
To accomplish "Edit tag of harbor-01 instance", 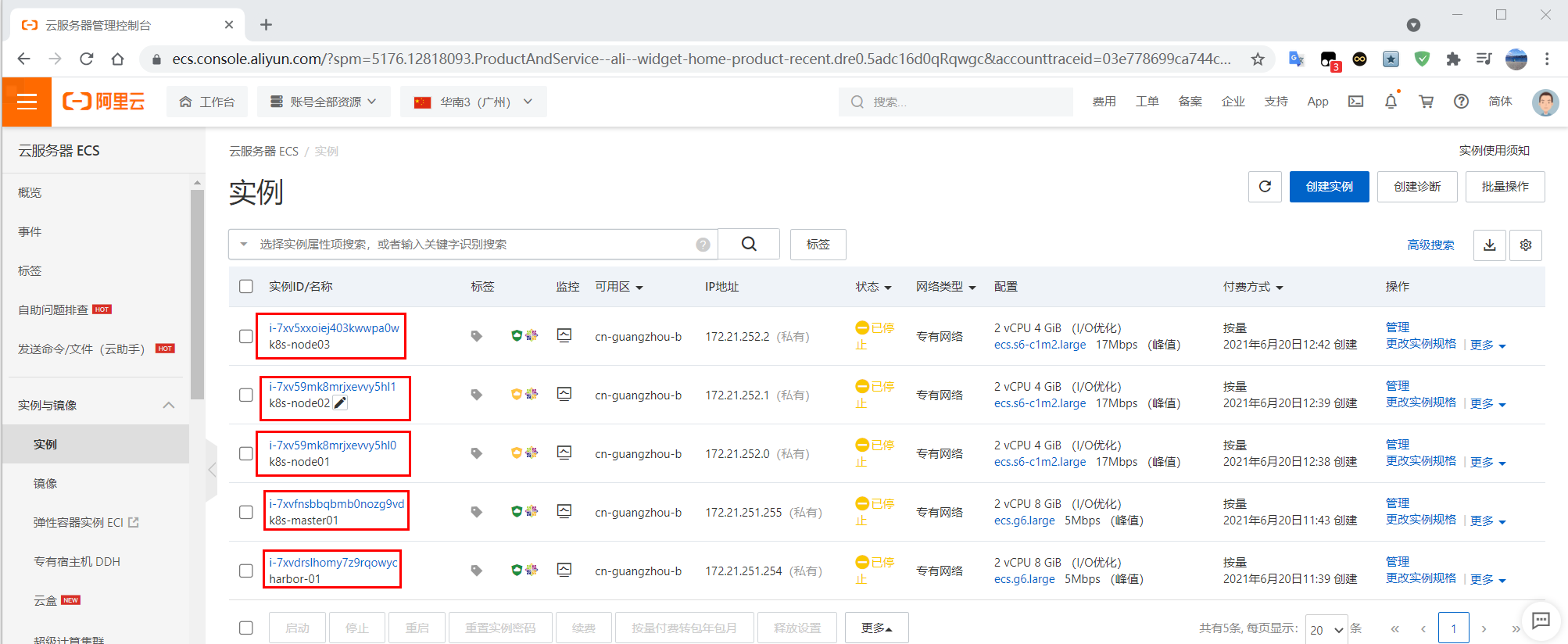I will pyautogui.click(x=476, y=571).
